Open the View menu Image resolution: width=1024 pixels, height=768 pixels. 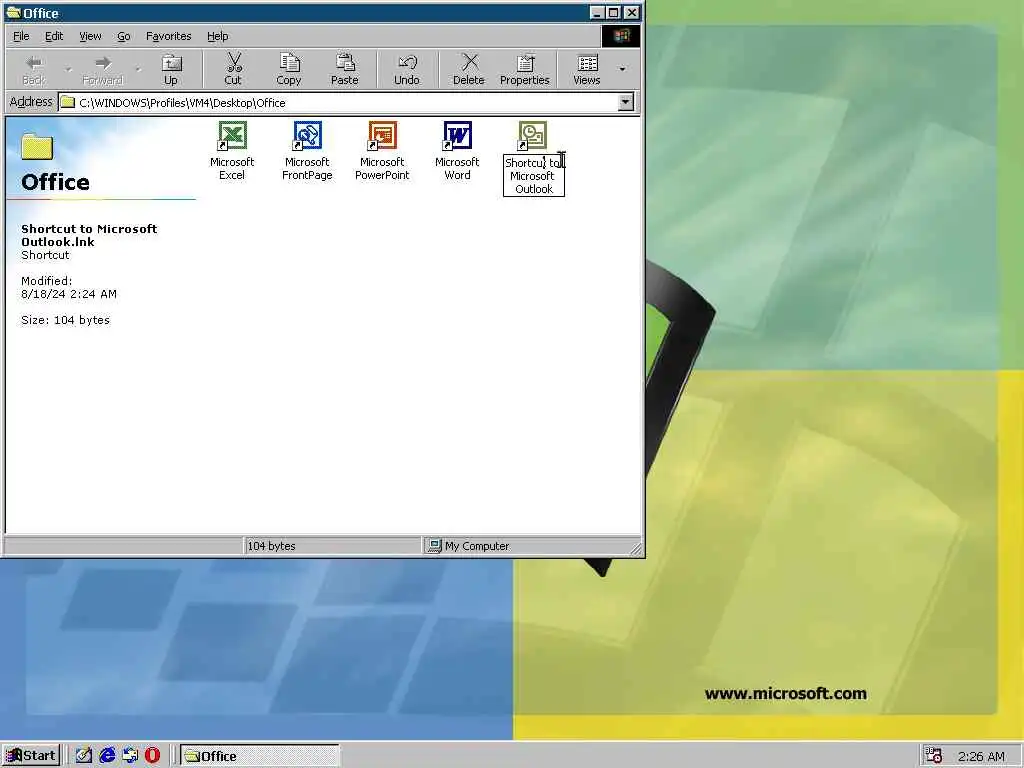[90, 37]
